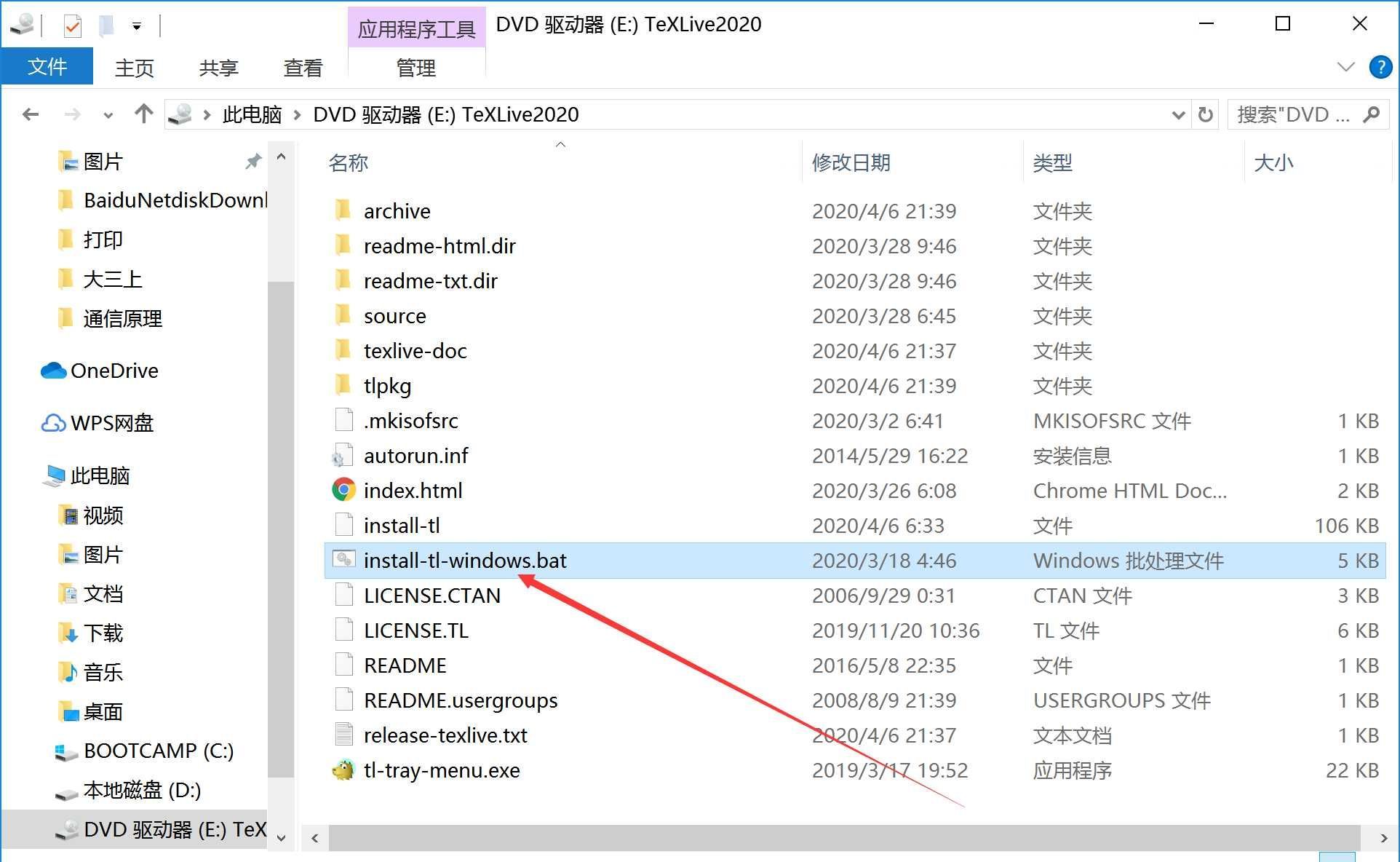Select the LICENSE.TL file
This screenshot has width=1400, height=862.
[416, 630]
